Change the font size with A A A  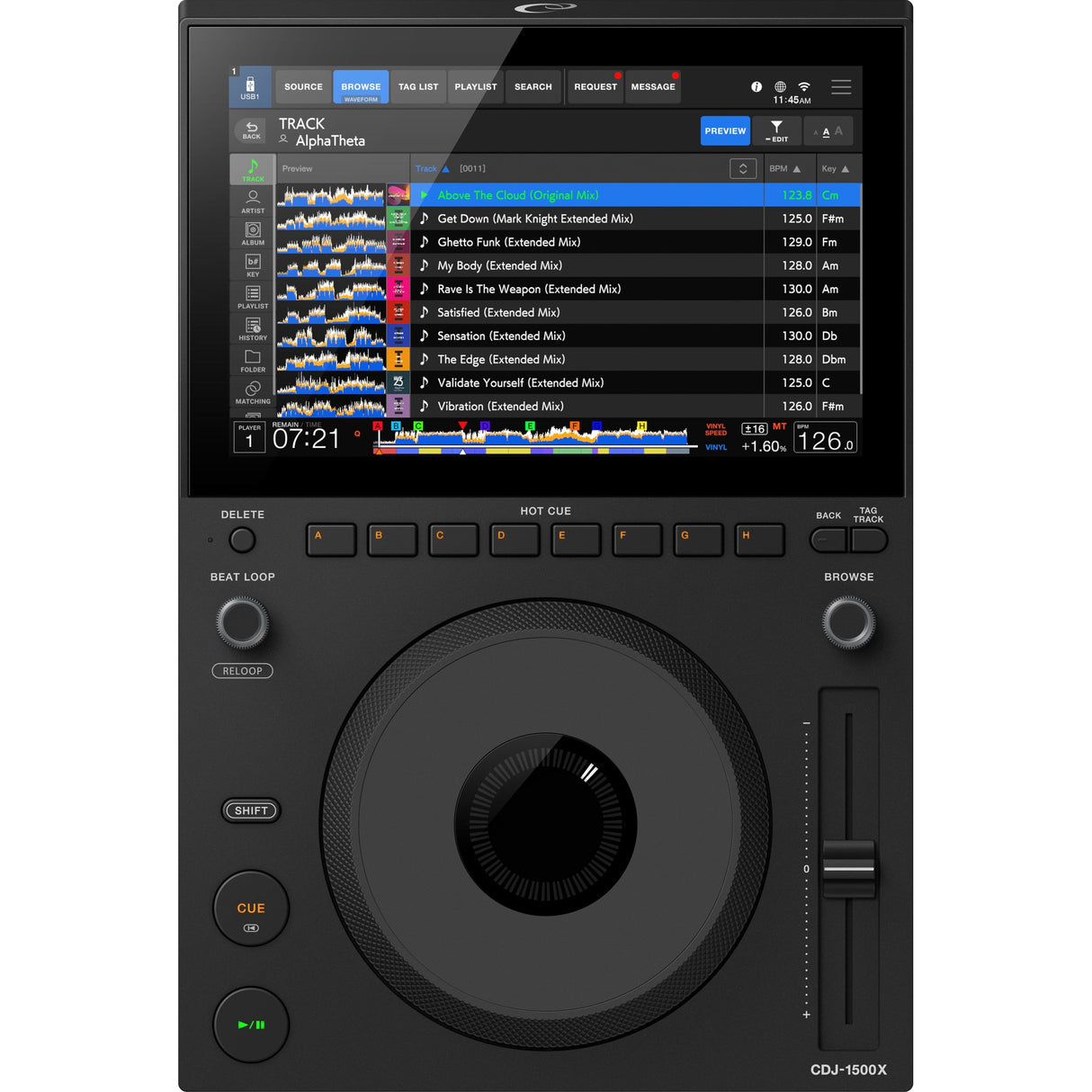tap(828, 131)
